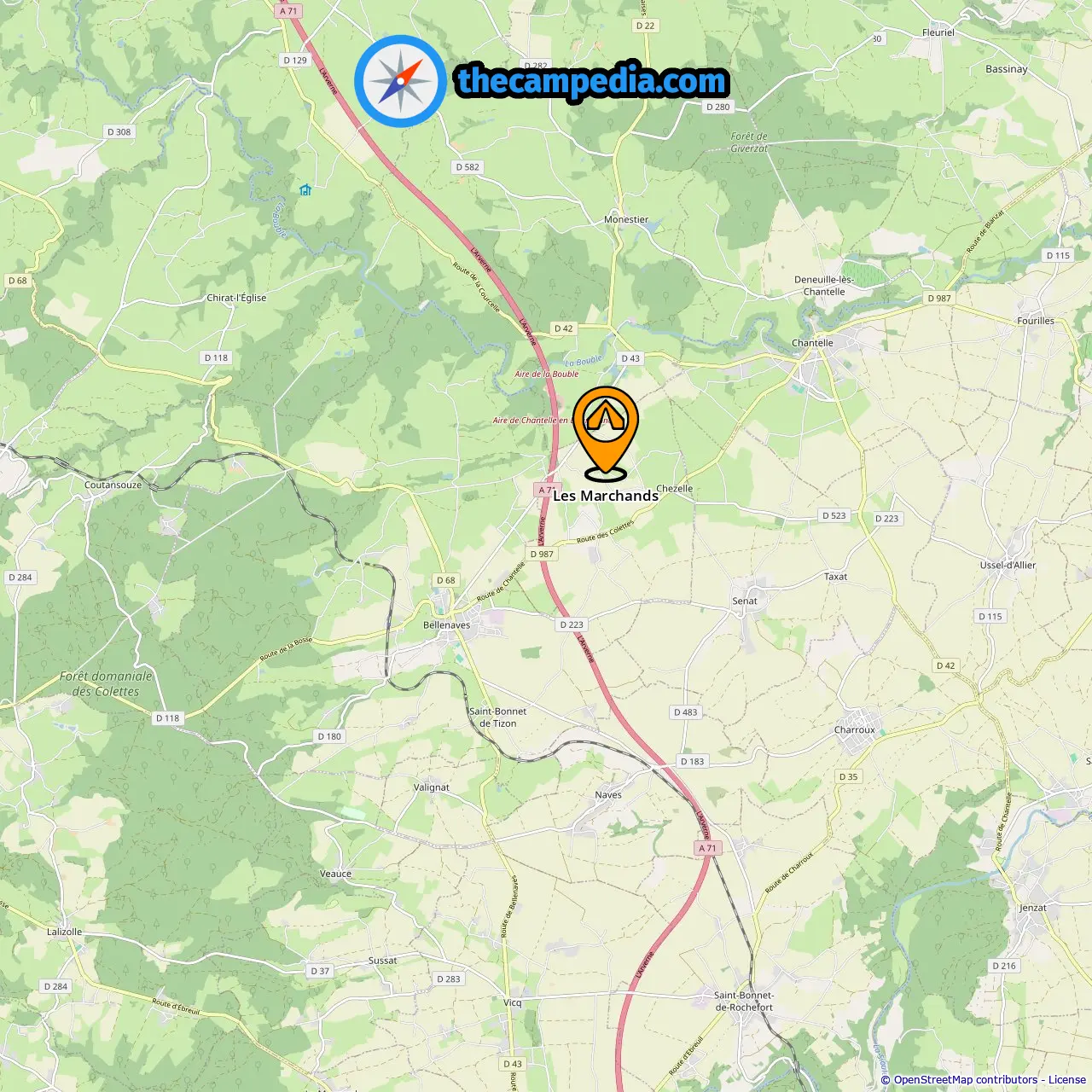This screenshot has width=1092, height=1092.
Task: Click the D 223 road shield below Senat
Action: [572, 624]
